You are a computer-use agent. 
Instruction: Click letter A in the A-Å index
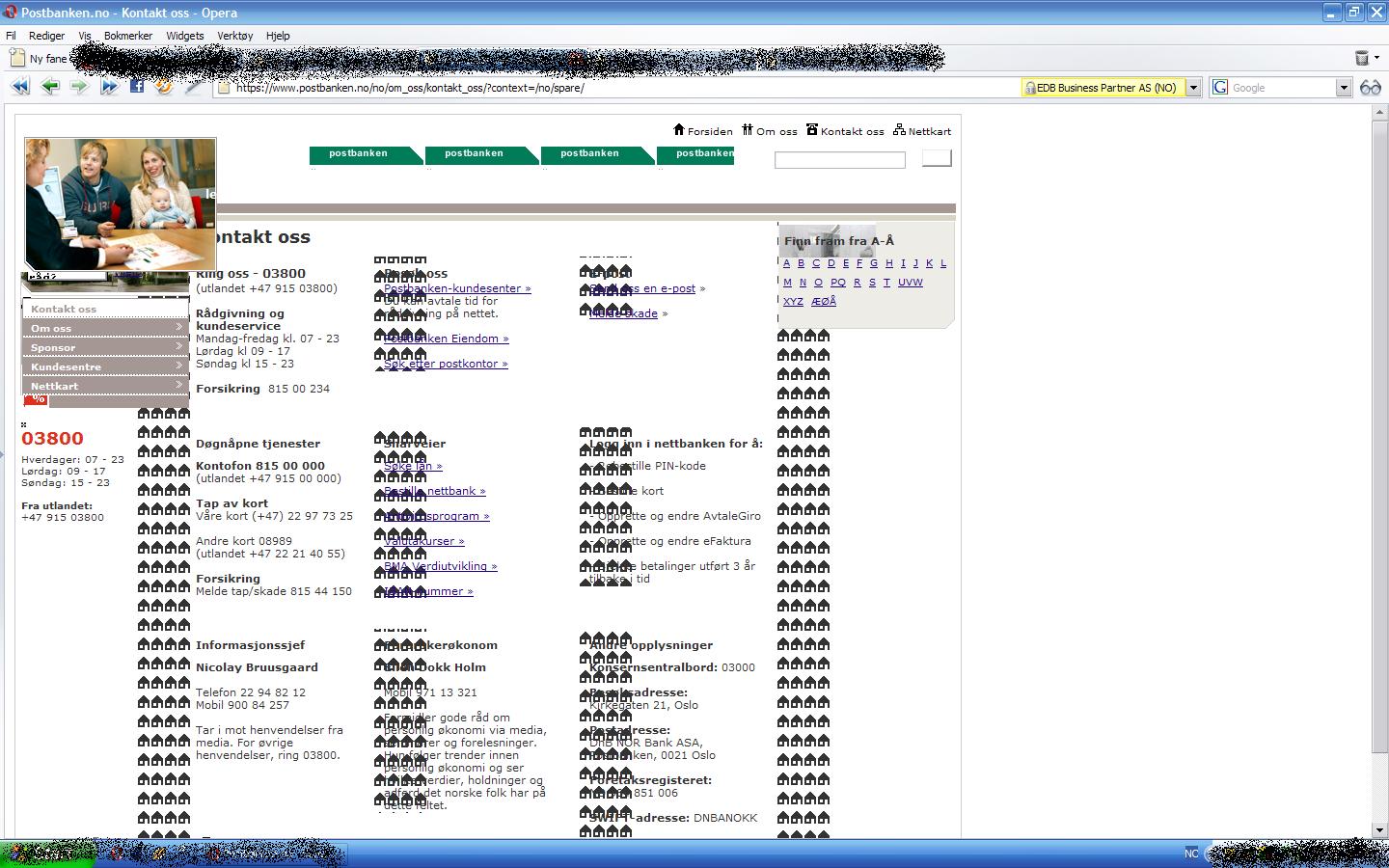click(786, 263)
